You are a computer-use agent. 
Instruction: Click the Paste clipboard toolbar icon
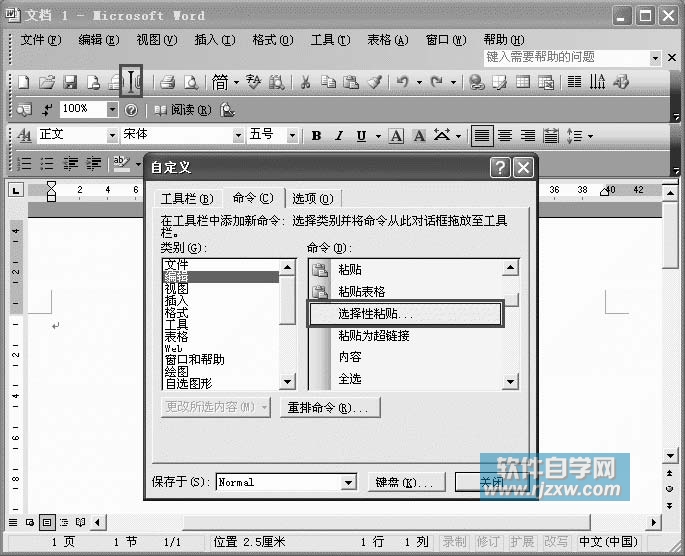point(351,82)
